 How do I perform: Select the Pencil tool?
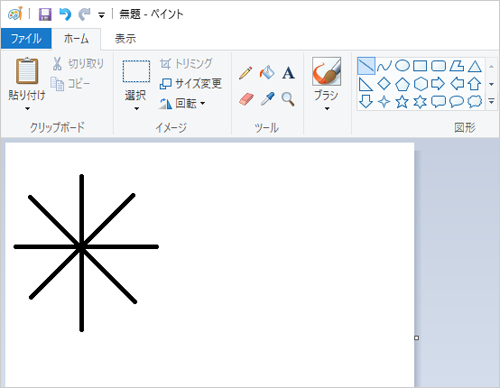pos(246,73)
